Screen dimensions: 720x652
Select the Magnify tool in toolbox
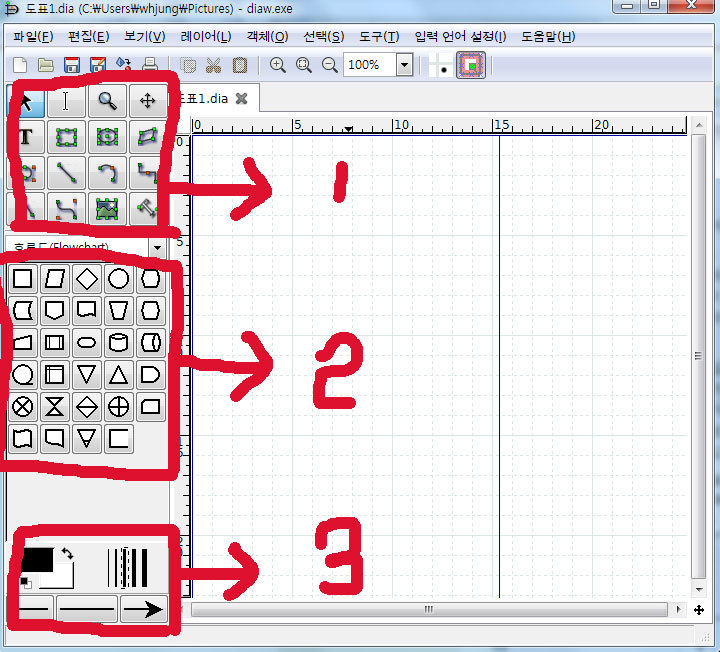tap(107, 101)
